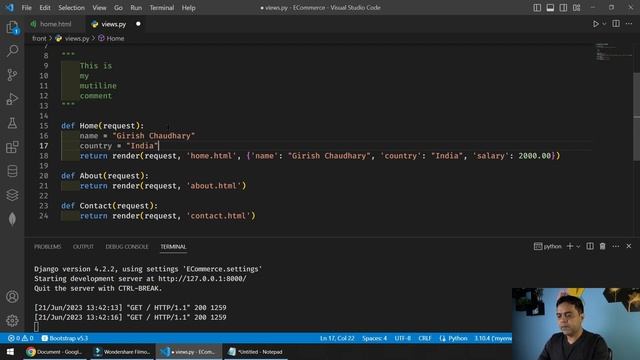Open the Search view in activity bar
The width and height of the screenshot is (640, 360).
12,51
